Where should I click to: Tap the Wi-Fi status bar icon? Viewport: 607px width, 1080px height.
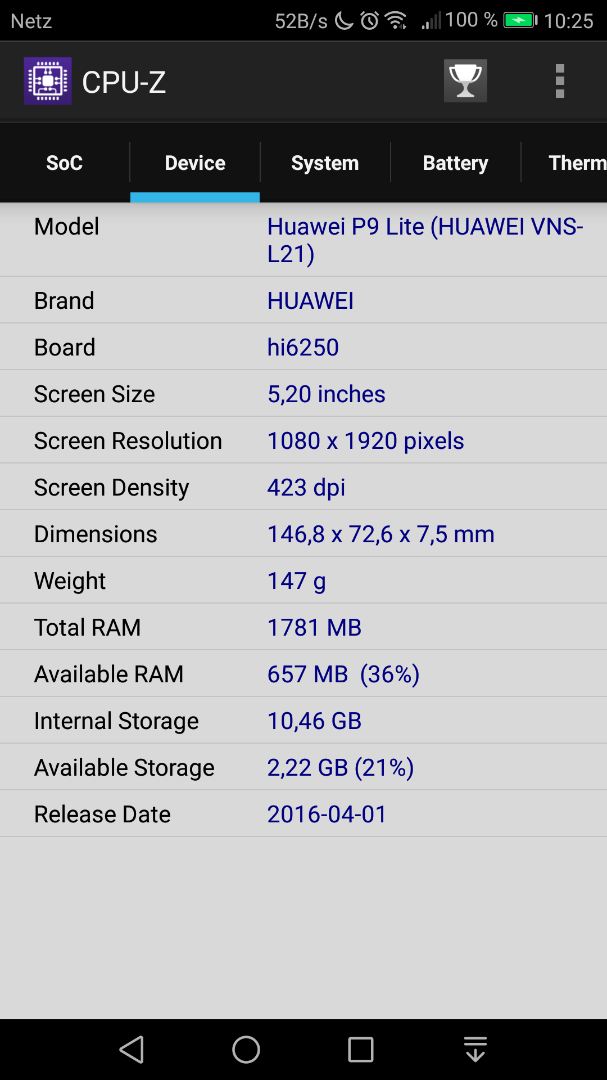pos(396,21)
